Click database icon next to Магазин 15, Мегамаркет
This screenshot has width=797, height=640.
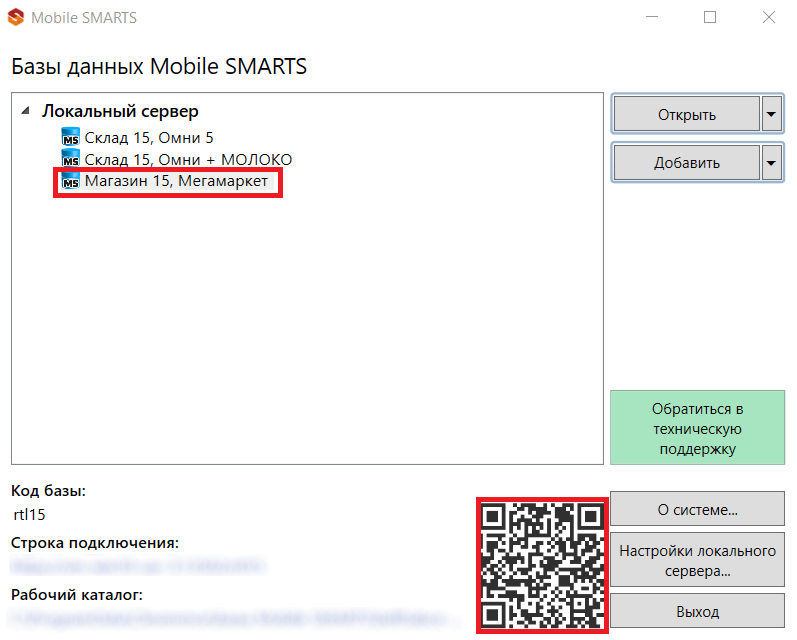pos(71,181)
